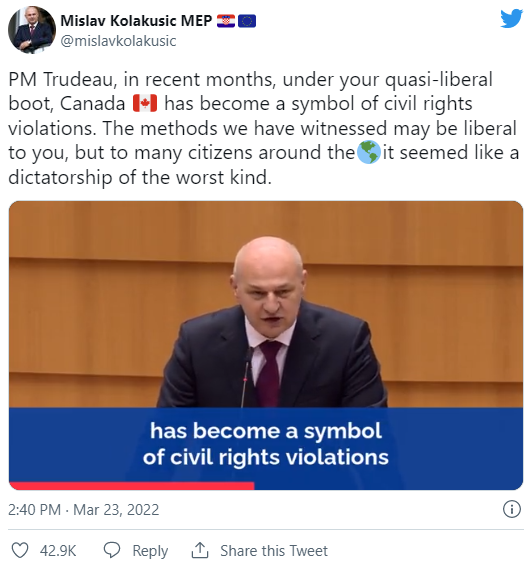The height and width of the screenshot is (565, 530).
Task: Open the 2:40 PM Mar 23, 2022 timestamp
Action: click(84, 510)
